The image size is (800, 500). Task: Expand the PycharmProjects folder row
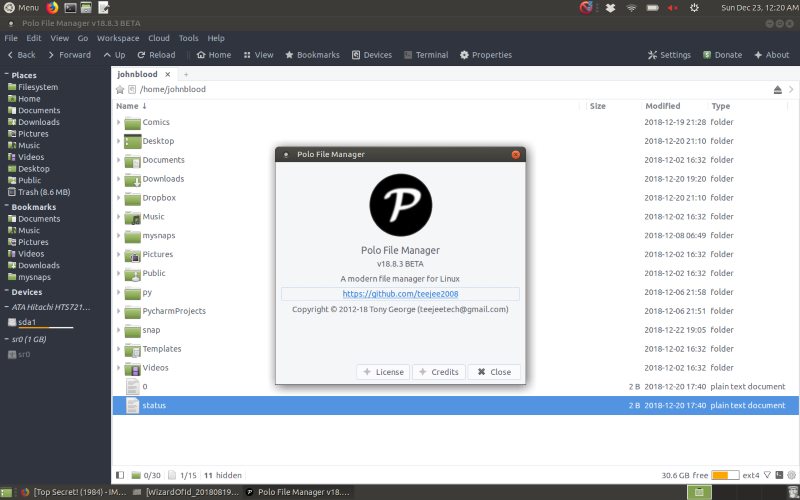click(x=118, y=311)
